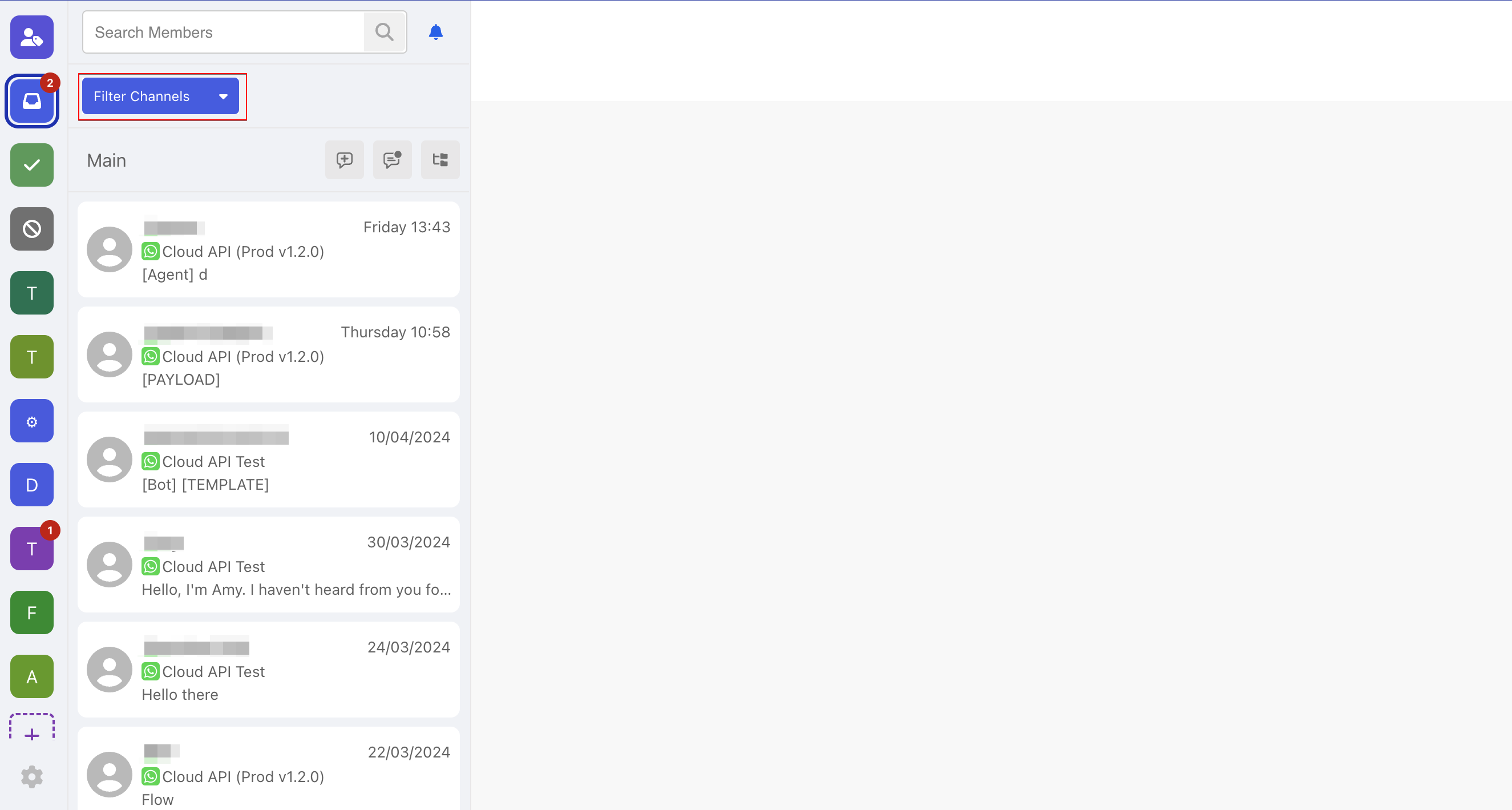The image size is (1512, 810).
Task: Open the Hello there conversation from 24/03/2024
Action: coord(268,670)
